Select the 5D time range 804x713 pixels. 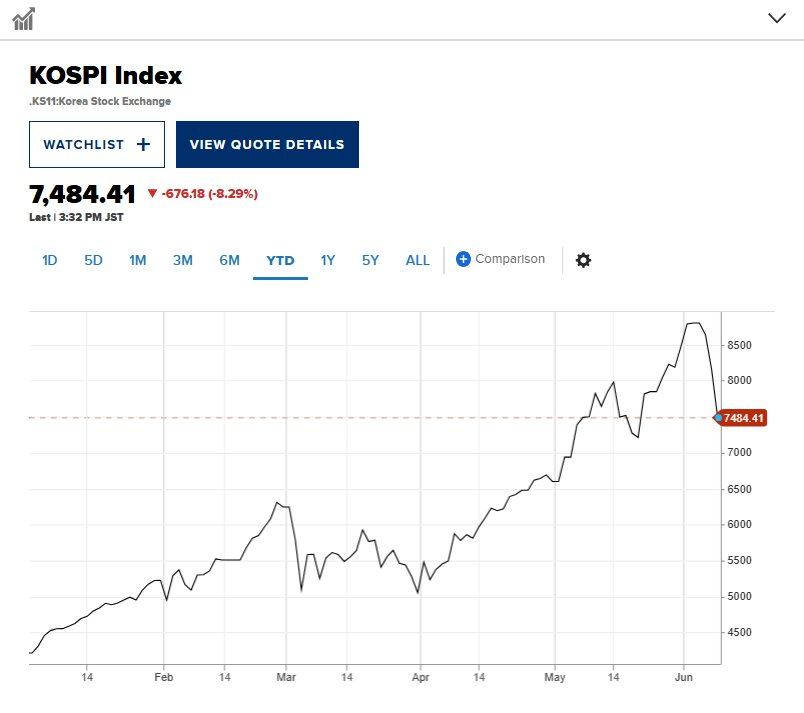point(93,260)
